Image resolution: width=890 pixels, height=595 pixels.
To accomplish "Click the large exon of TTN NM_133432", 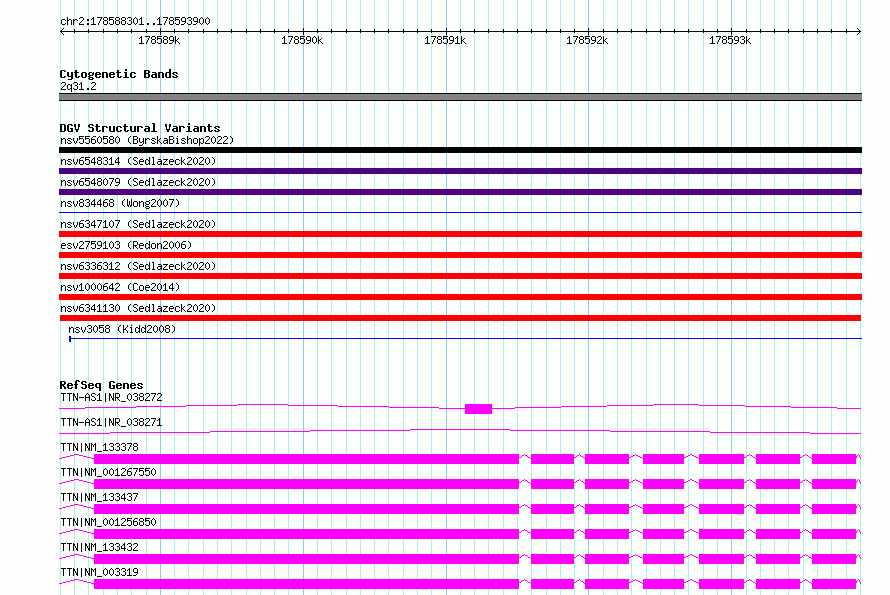I will point(307,559).
